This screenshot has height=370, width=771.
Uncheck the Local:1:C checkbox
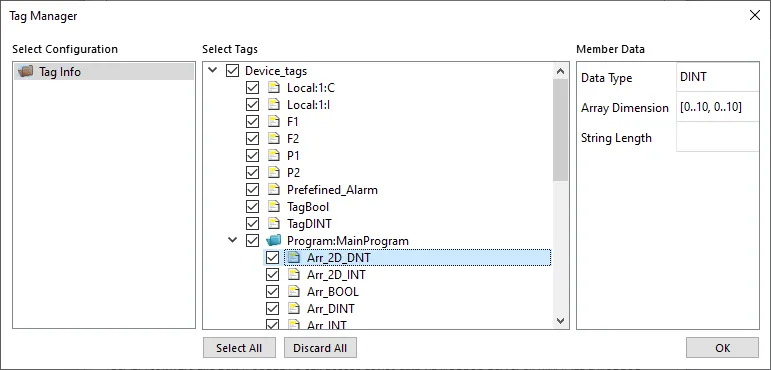252,88
